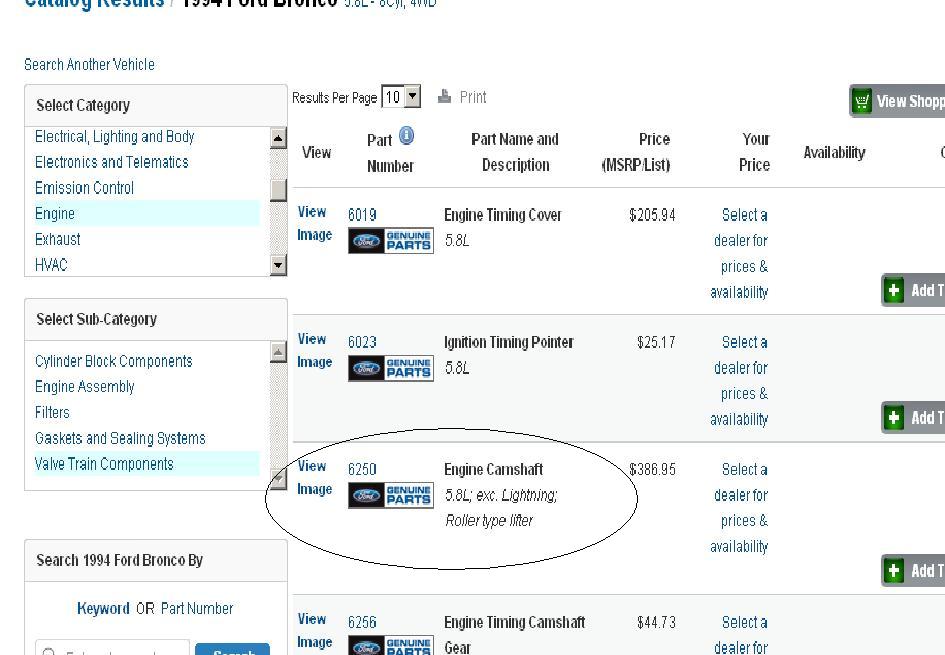Screen dimensions: 945x655
Task: Click the Print printer icon
Action: point(444,96)
